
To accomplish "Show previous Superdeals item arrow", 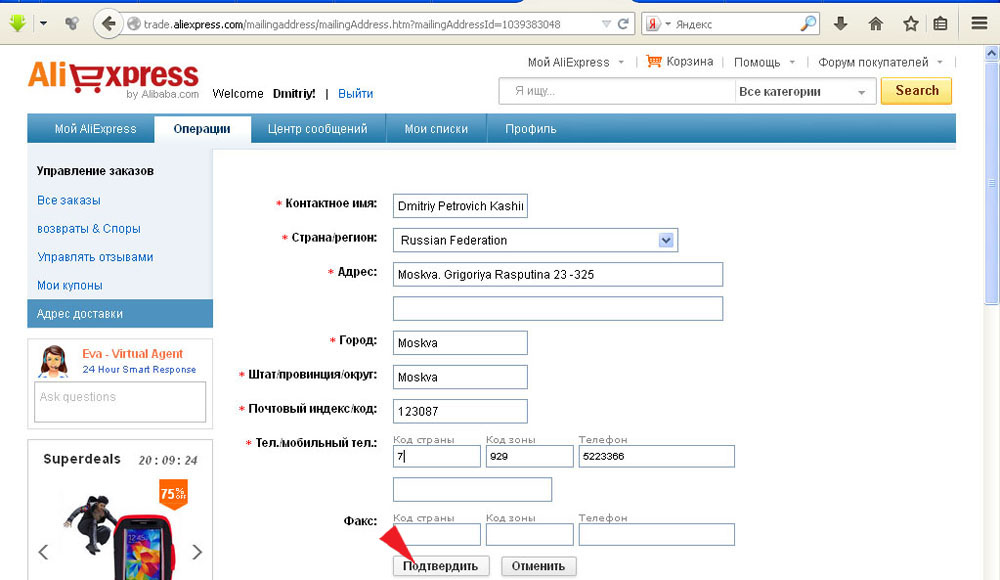I will tap(43, 552).
